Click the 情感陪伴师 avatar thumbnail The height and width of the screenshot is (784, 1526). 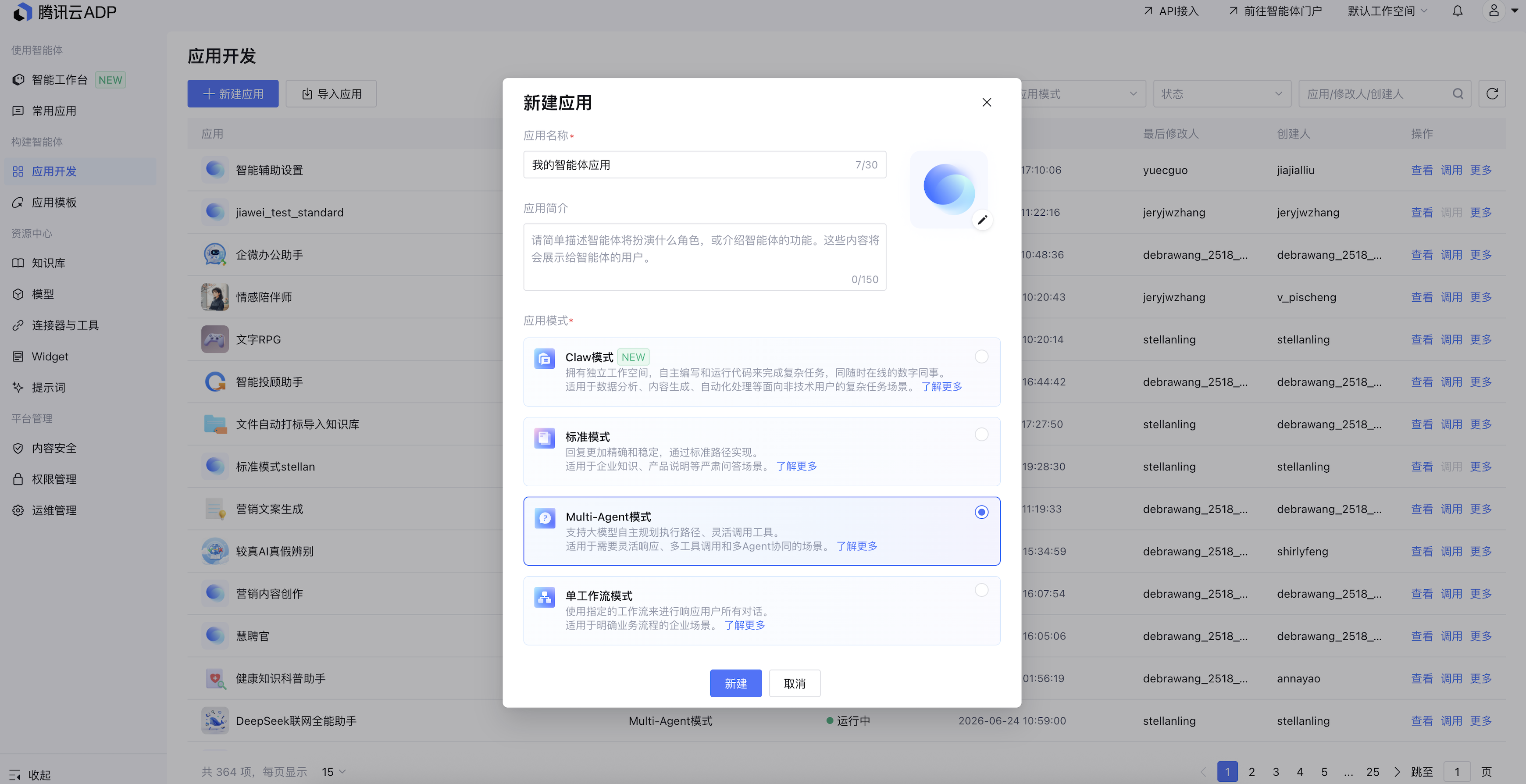(214, 297)
